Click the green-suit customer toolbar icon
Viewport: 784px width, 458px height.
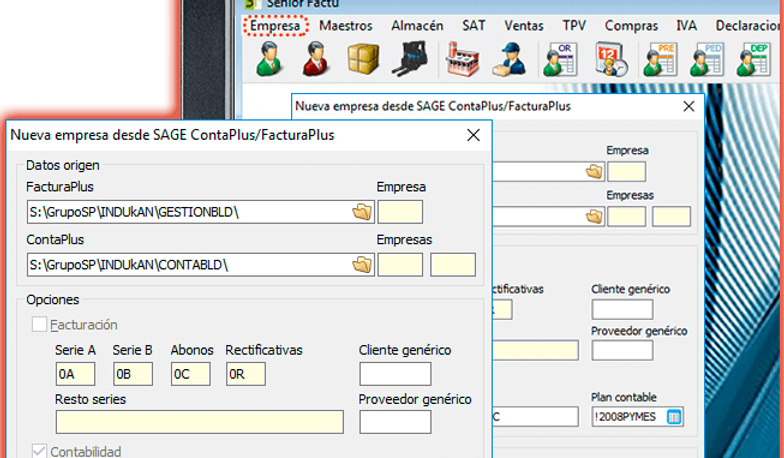[269, 59]
